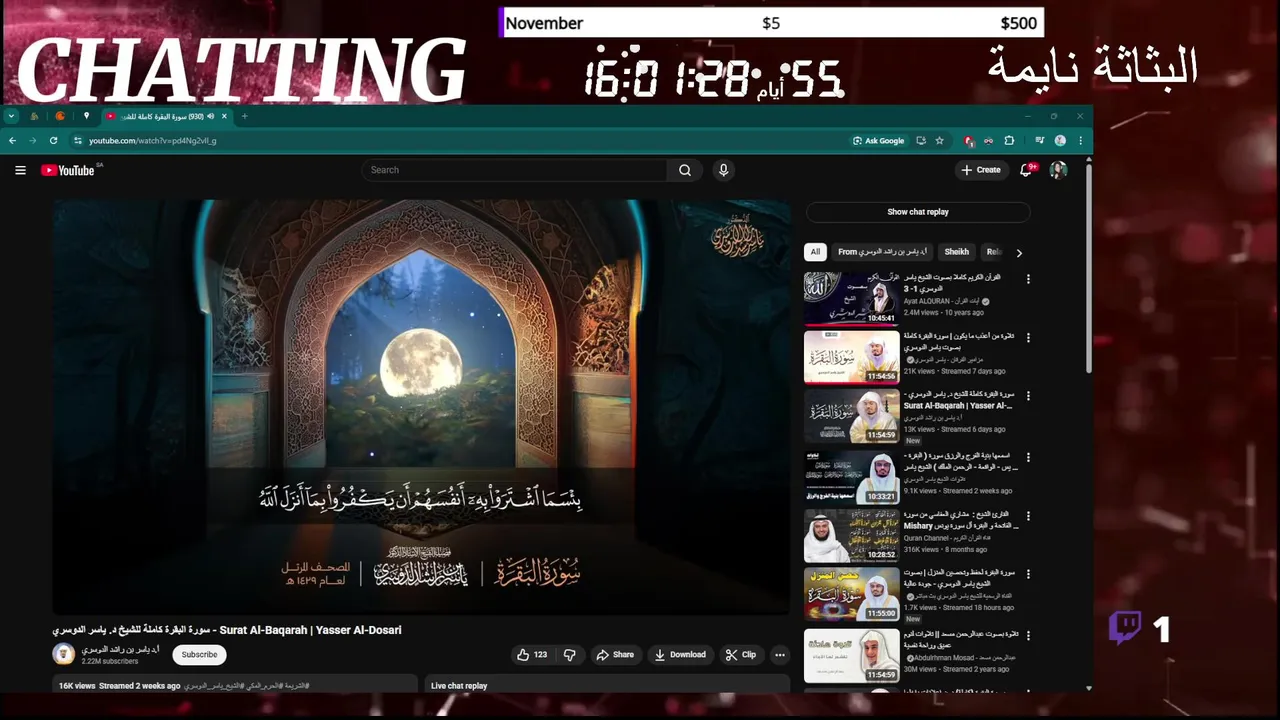Viewport: 1280px width, 720px height.
Task: Open the 10:33:21 video thumbnail
Action: pos(851,476)
